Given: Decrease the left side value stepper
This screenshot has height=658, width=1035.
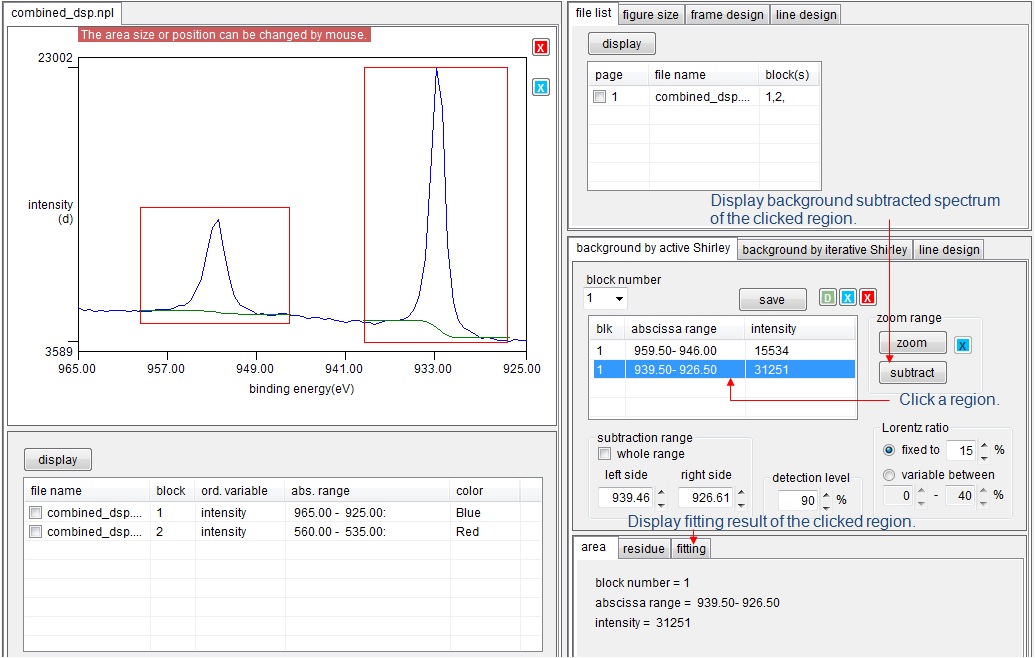Looking at the screenshot, I should [x=661, y=504].
